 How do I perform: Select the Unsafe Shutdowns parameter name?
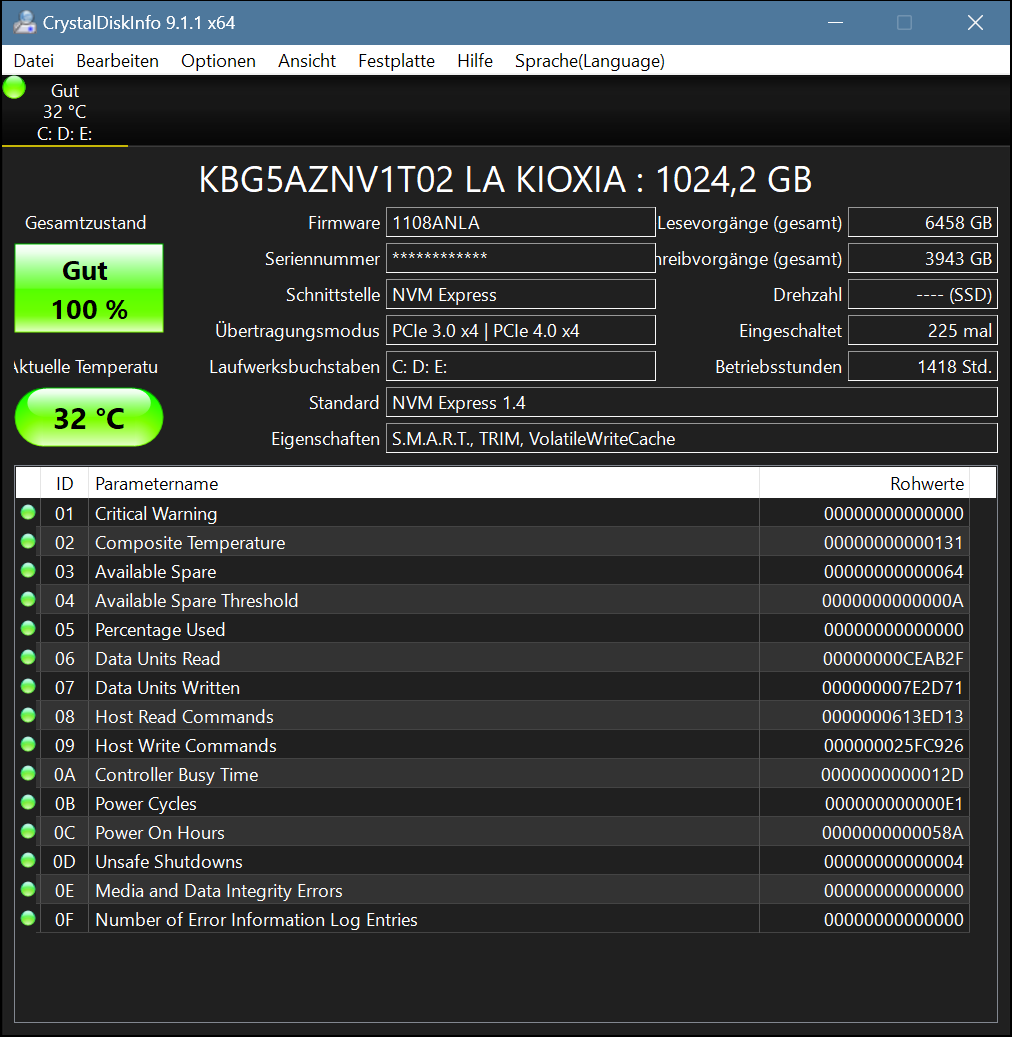[169, 862]
